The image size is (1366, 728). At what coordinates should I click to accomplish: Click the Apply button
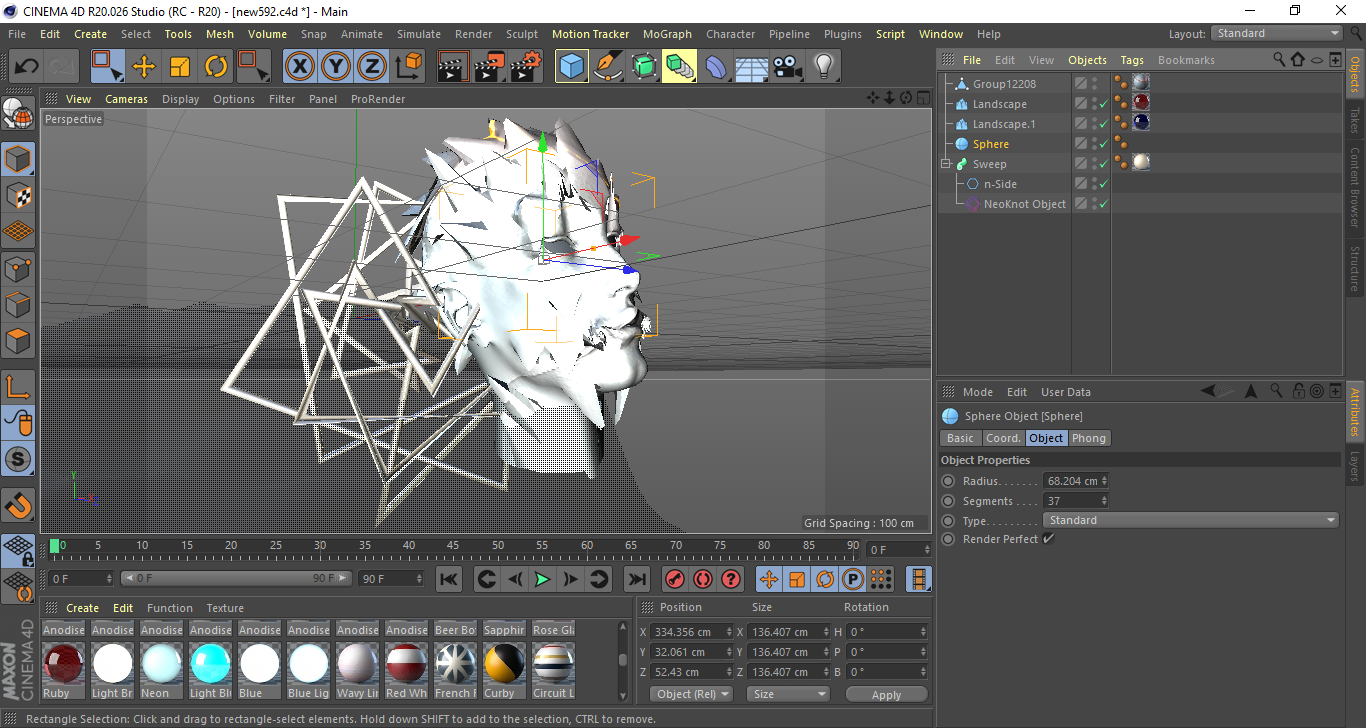pyautogui.click(x=886, y=694)
